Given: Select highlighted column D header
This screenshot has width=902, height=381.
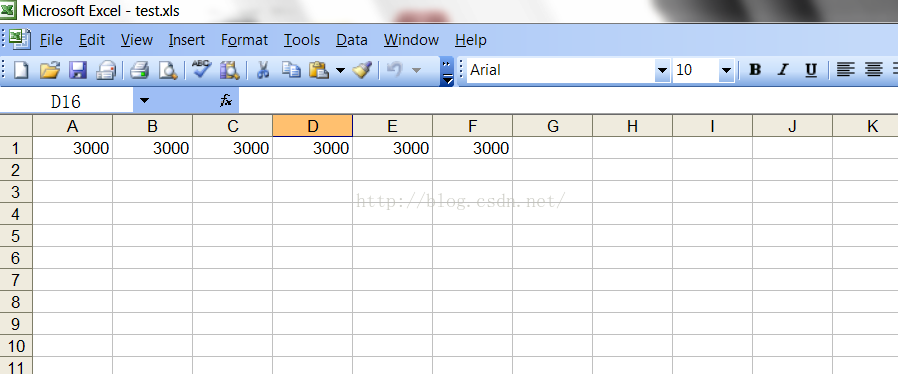Looking at the screenshot, I should click(x=312, y=126).
